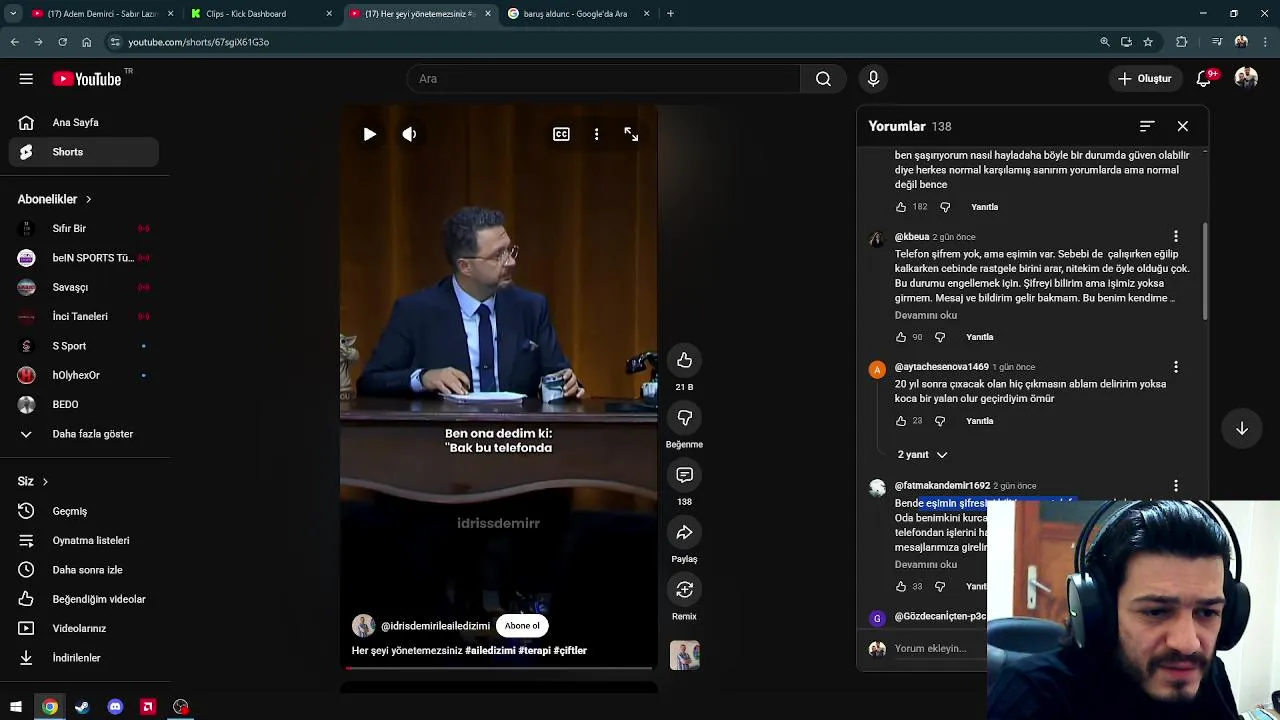Click the search magnifier button
Viewport: 1280px width, 720px height.
point(823,79)
